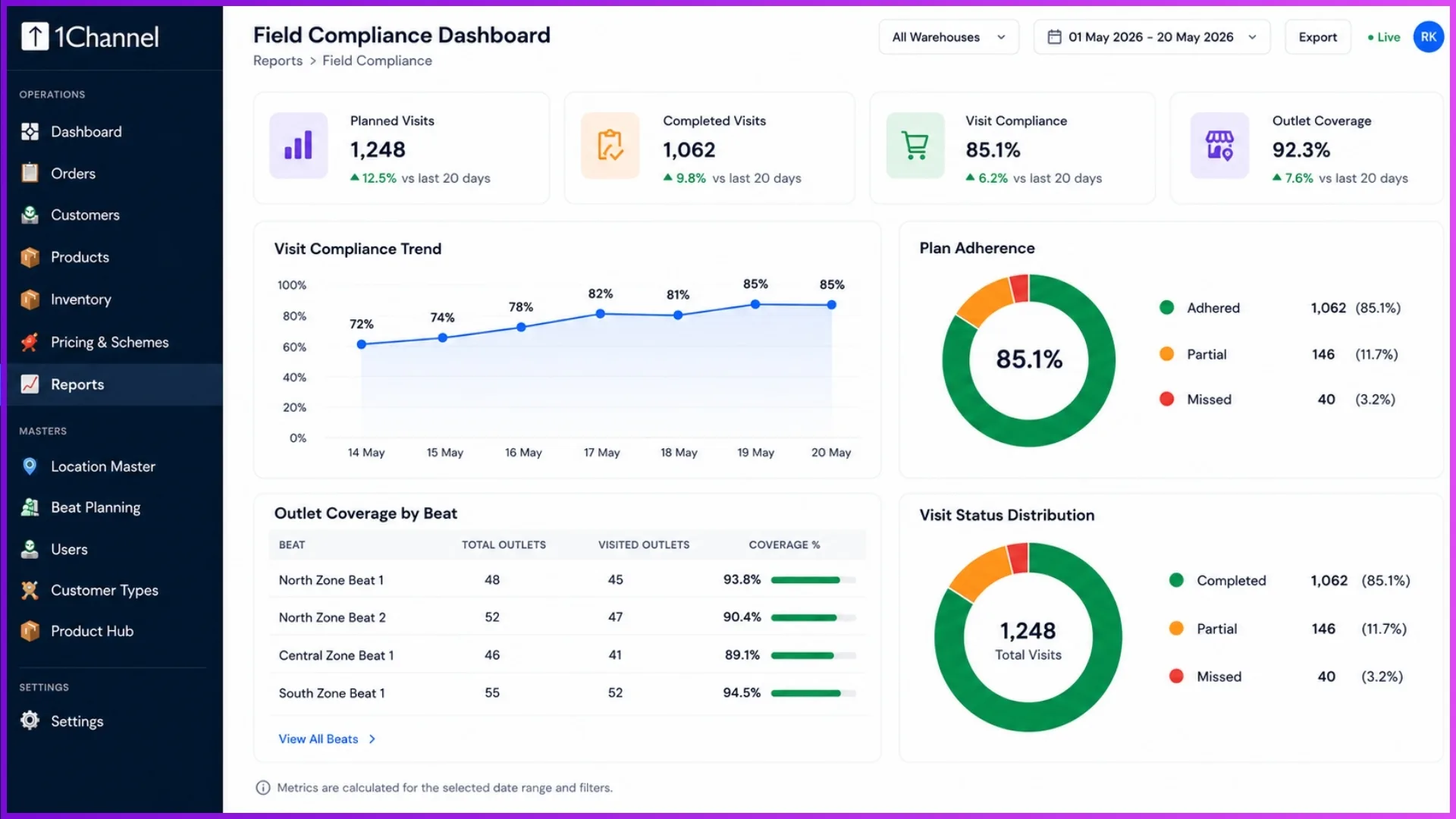The height and width of the screenshot is (819, 1456).
Task: Click the South Zone Beat 1 row name
Action: click(x=331, y=693)
